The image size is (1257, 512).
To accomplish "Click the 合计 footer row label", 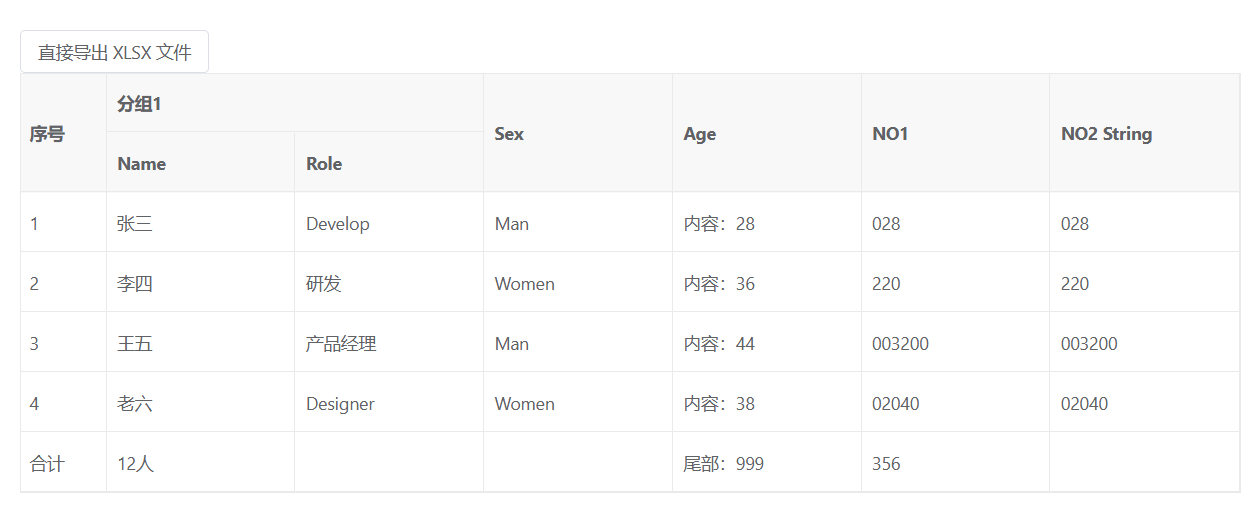I will 47,464.
